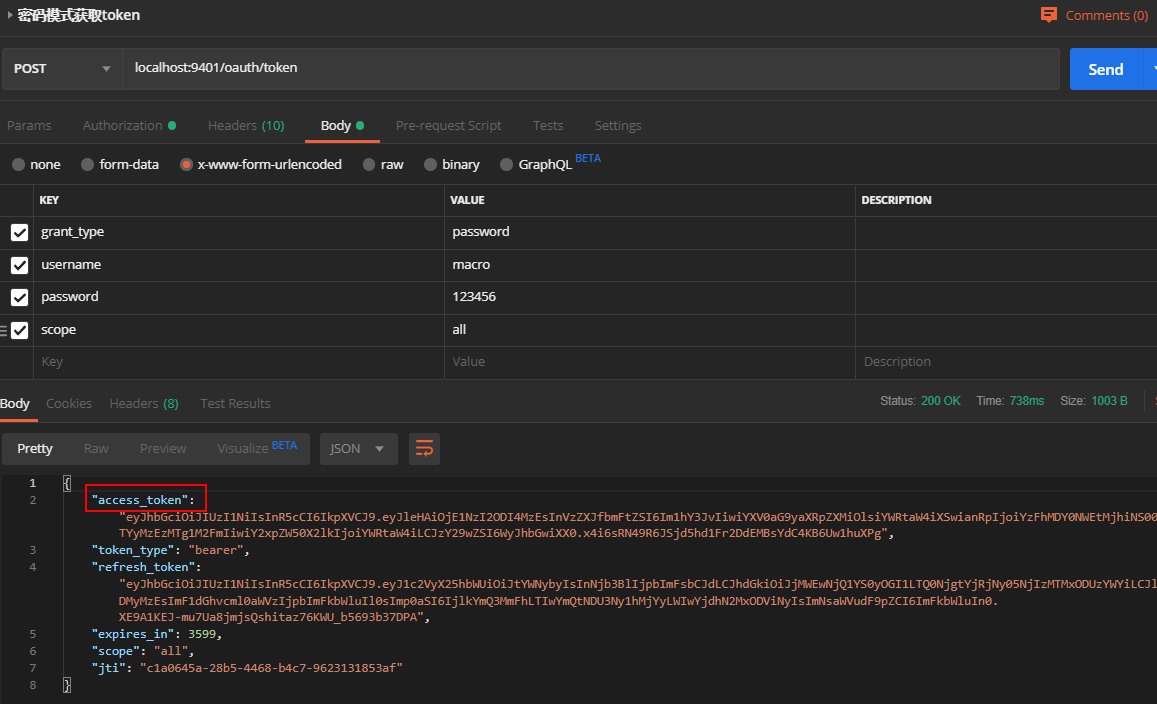Click the Send button
The image size is (1157, 704).
[x=1105, y=69]
